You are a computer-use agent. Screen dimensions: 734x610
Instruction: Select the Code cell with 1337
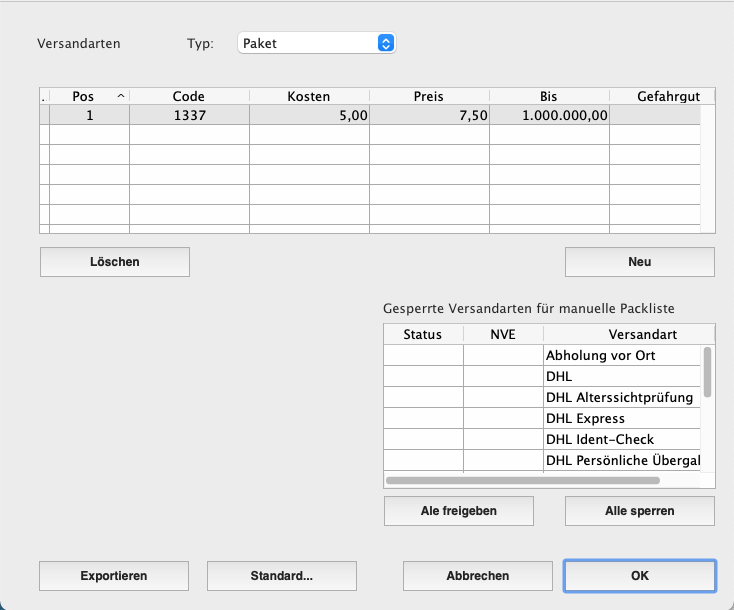(188, 115)
